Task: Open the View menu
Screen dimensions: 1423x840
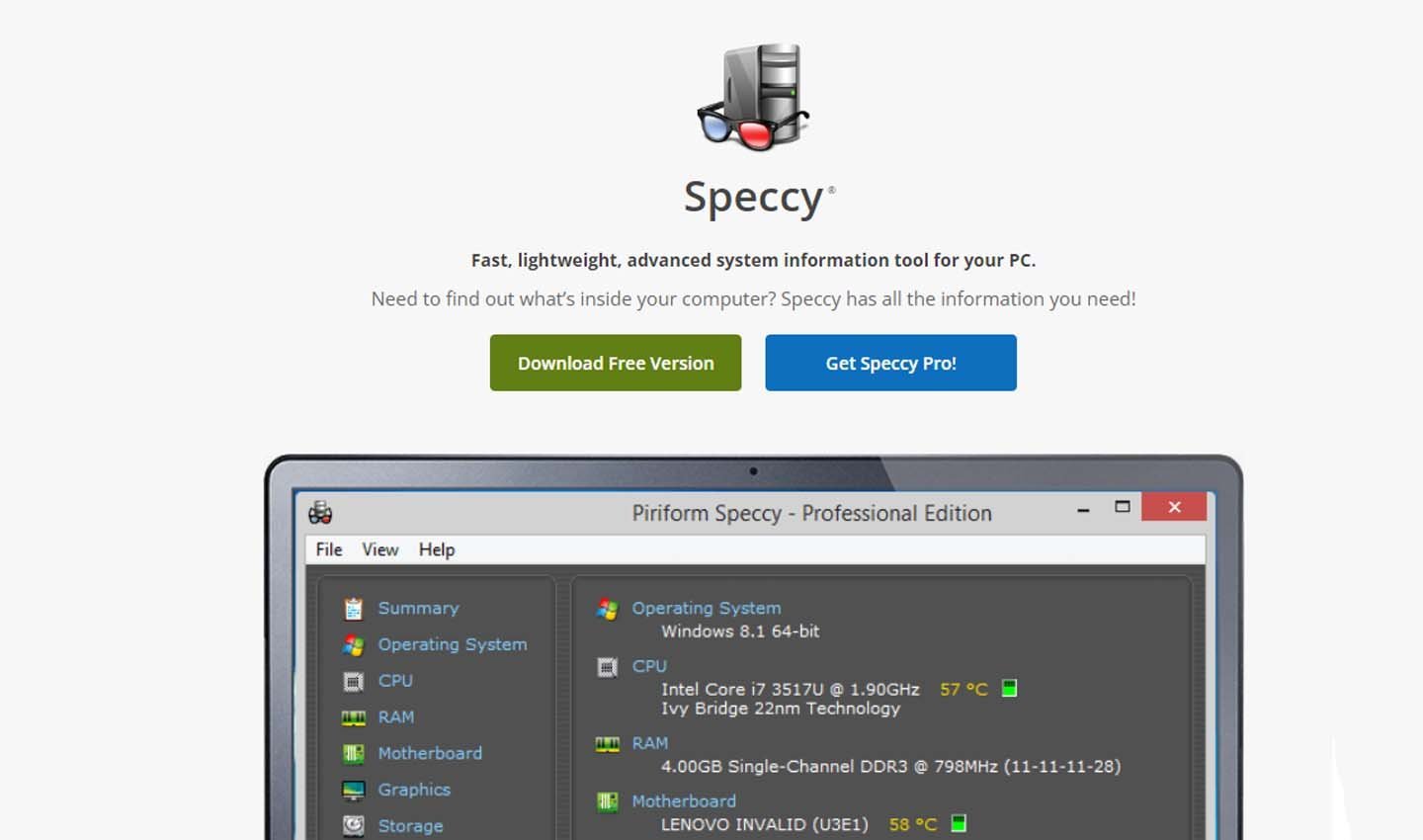Action: (379, 549)
